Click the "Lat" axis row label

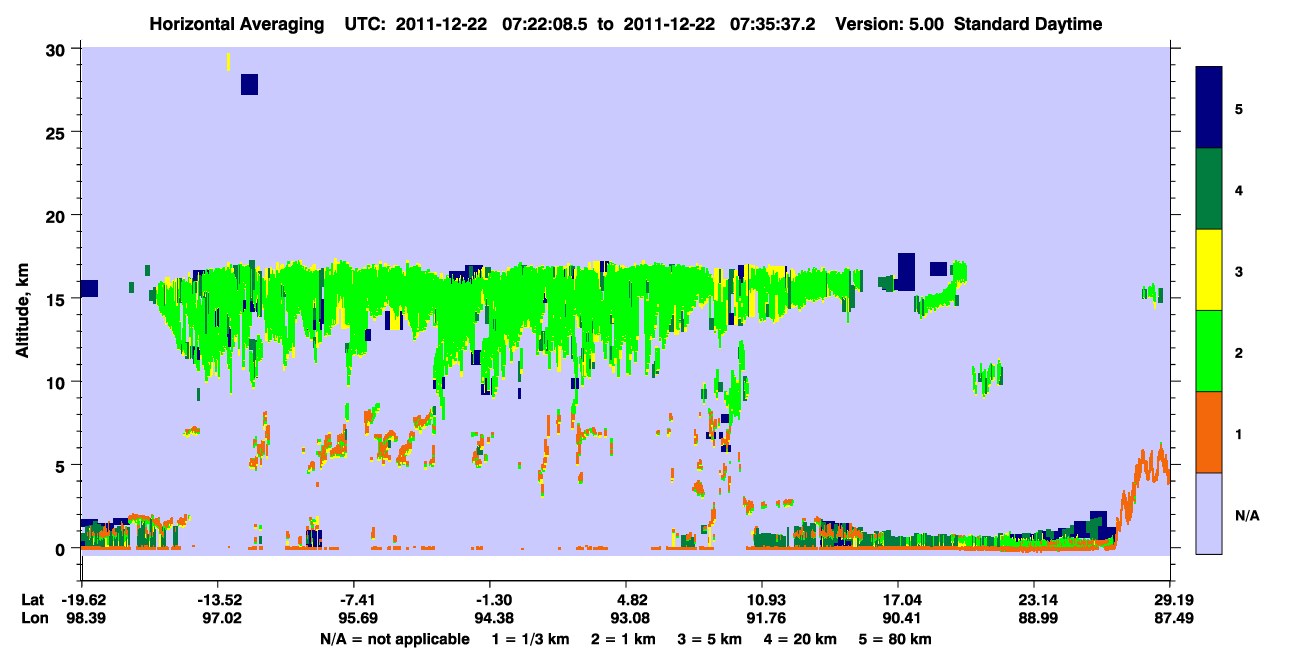tap(34, 600)
